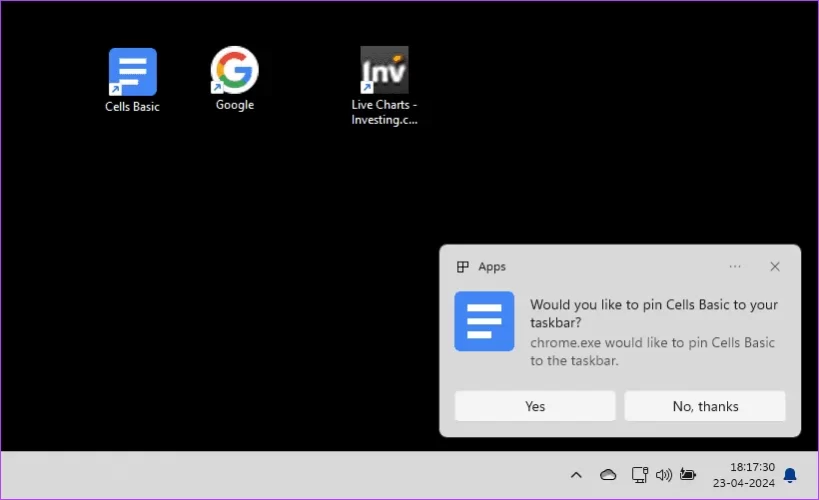Dismiss the pin notification with X

click(x=775, y=267)
